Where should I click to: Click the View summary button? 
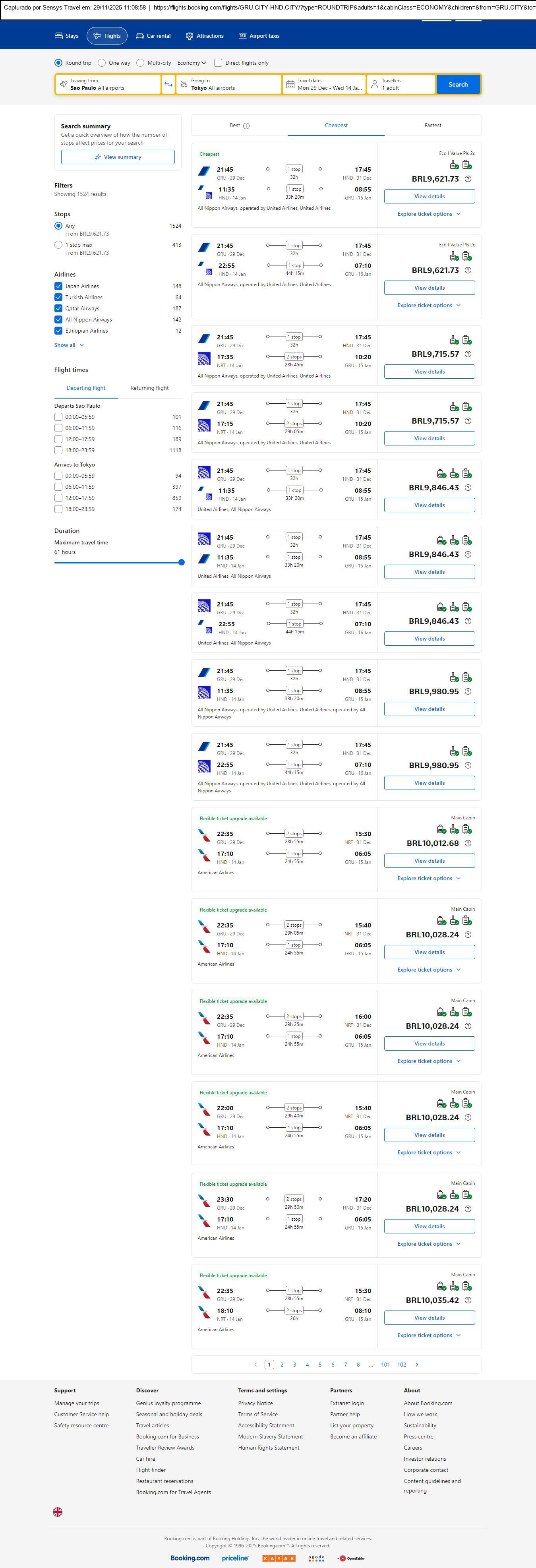point(118,157)
